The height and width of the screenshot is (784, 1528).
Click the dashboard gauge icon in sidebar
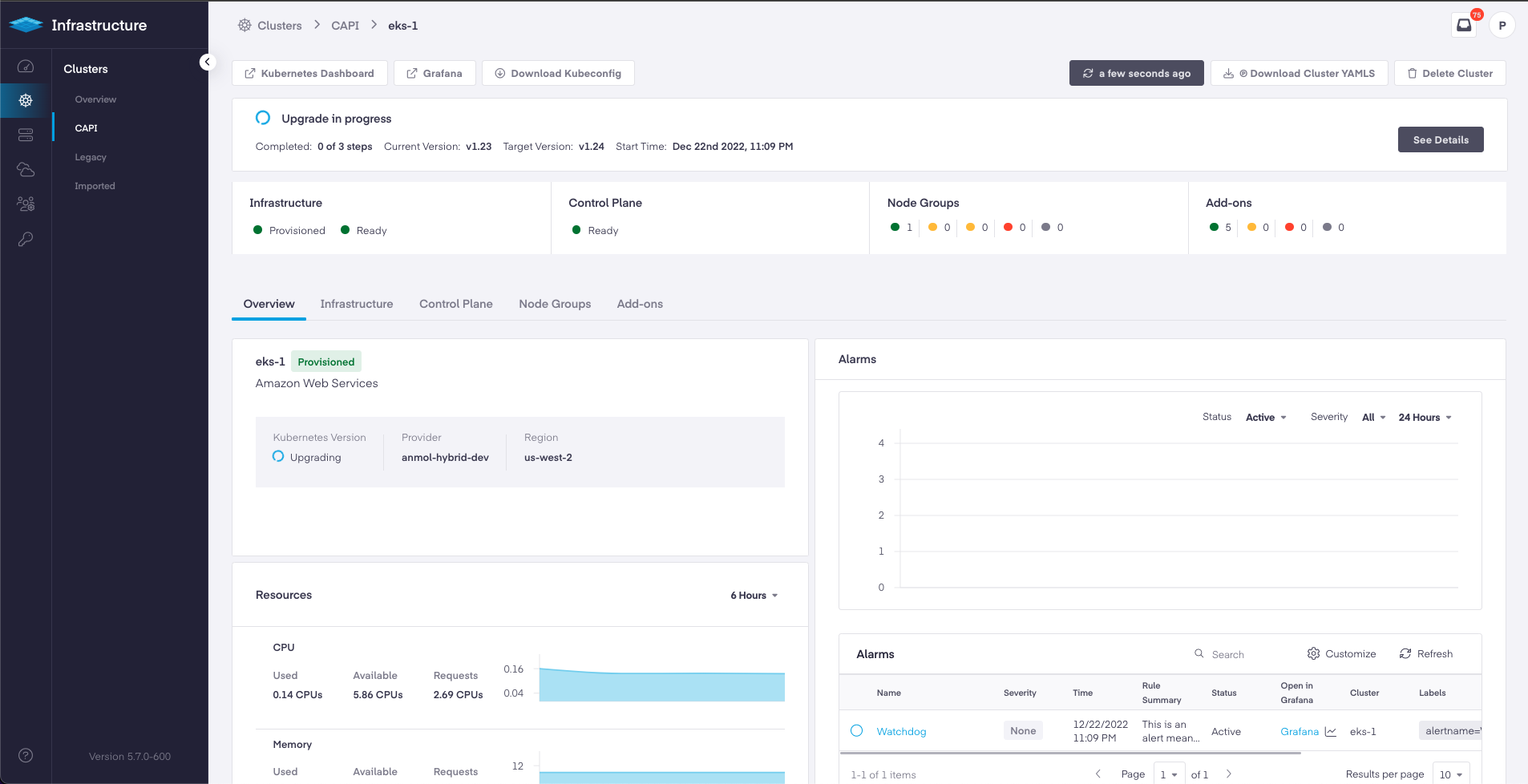(x=26, y=67)
